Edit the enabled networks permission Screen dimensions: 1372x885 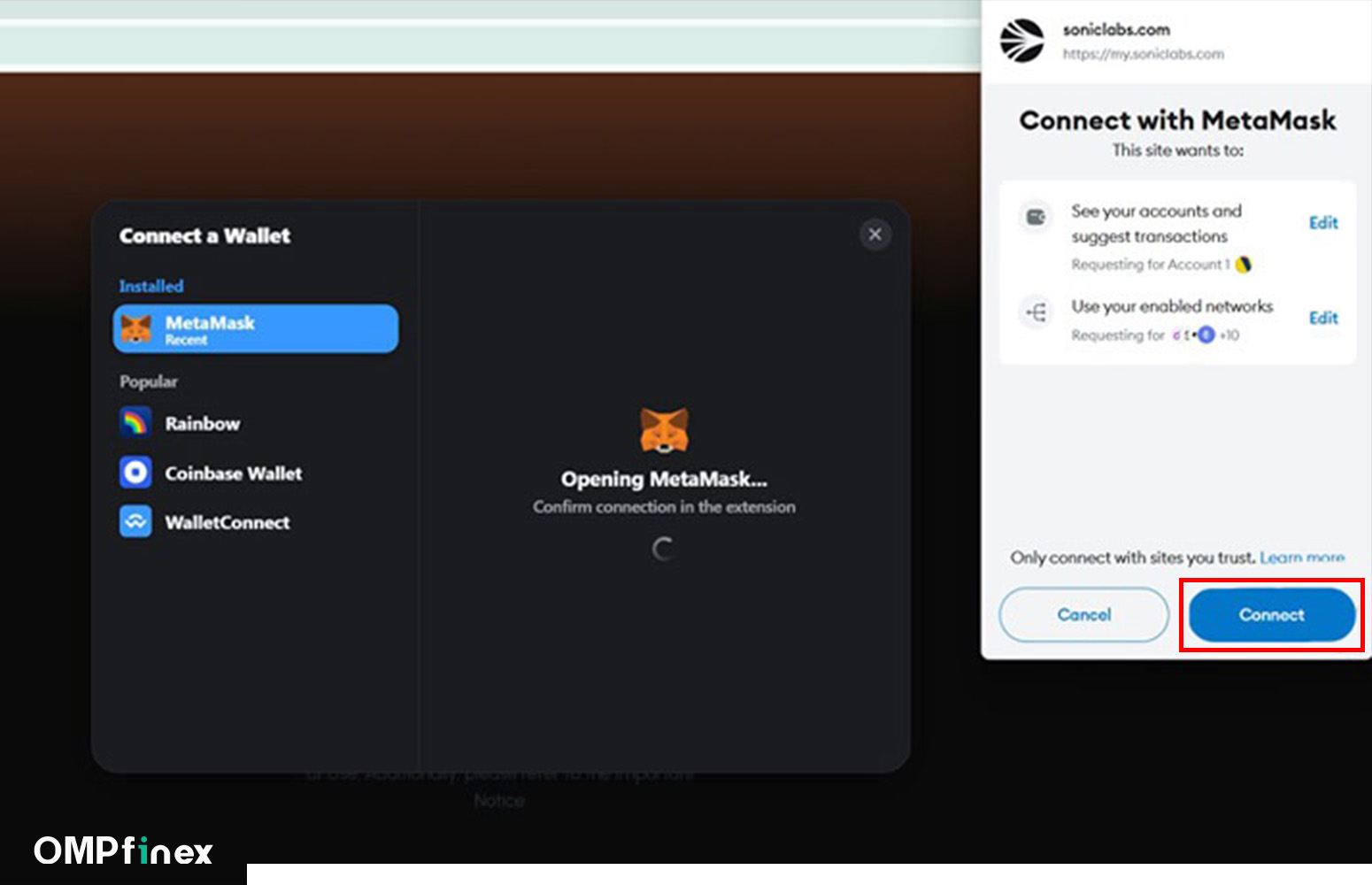tap(1322, 318)
